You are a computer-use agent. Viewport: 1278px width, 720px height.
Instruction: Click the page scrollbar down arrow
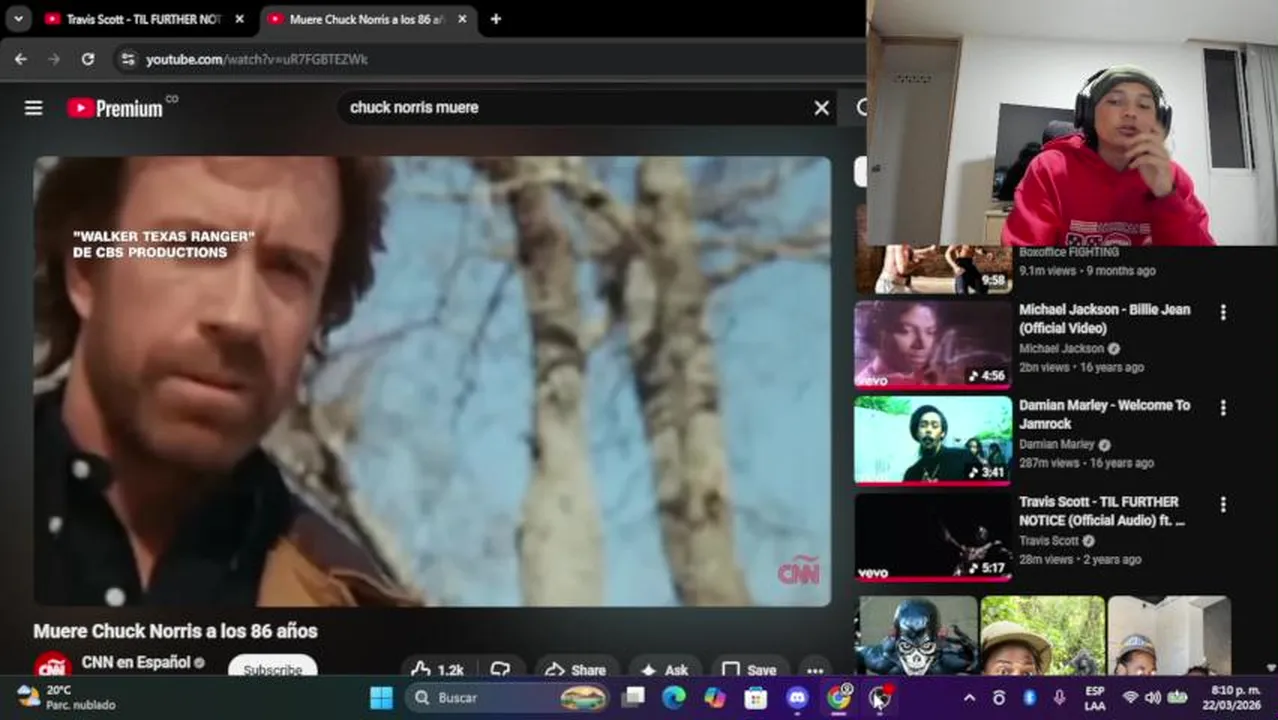(x=1271, y=667)
